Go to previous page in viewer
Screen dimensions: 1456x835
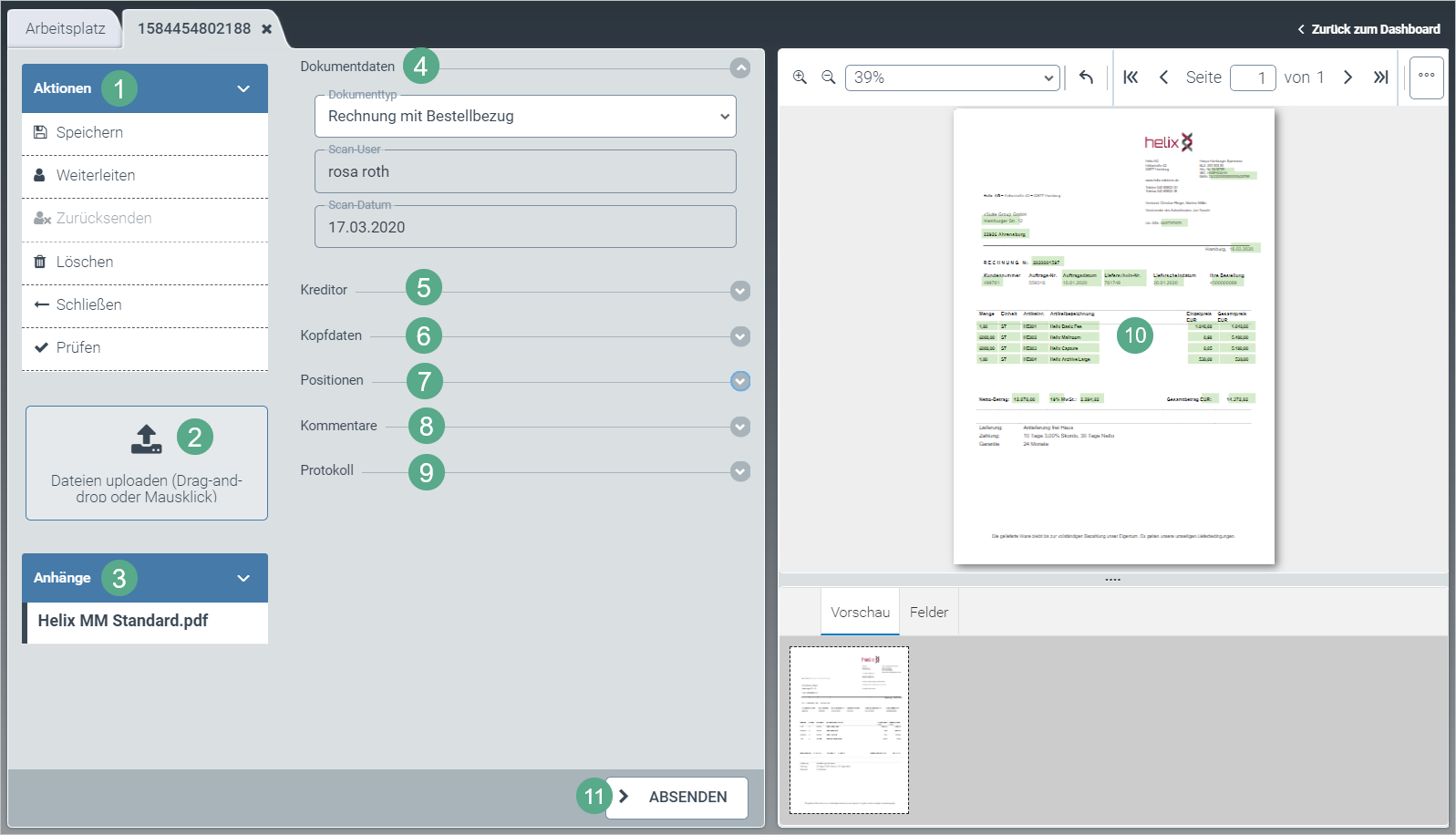[1163, 77]
